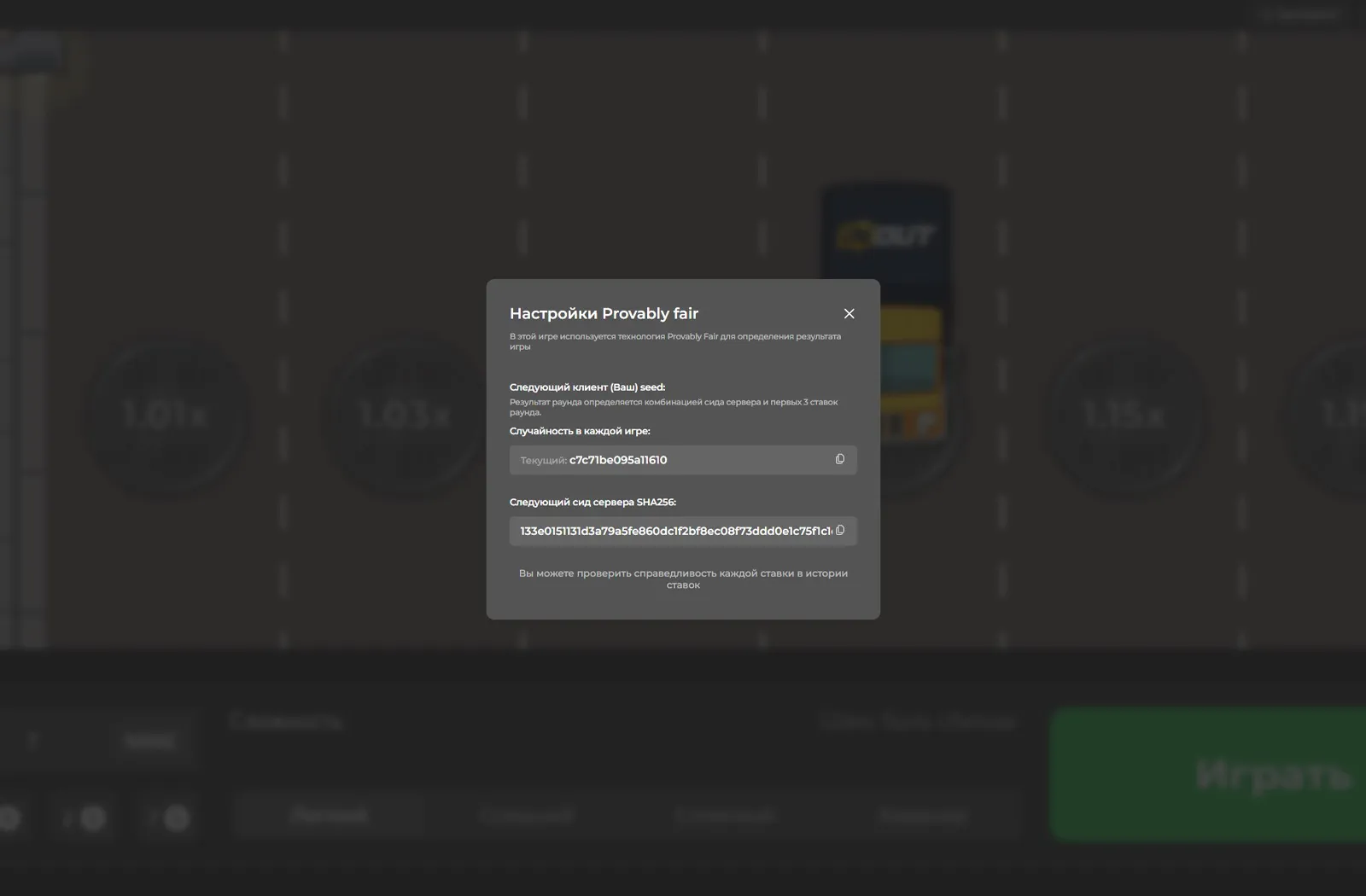Select the Сложный difficulty tab

pos(724,816)
